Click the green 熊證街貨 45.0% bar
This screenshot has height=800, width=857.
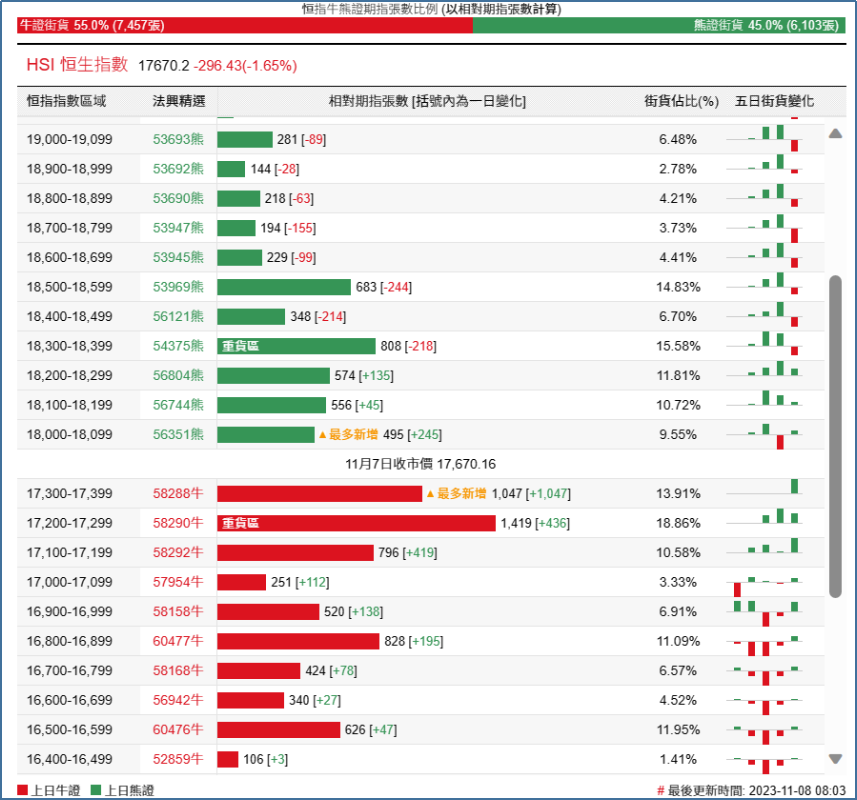(x=658, y=26)
